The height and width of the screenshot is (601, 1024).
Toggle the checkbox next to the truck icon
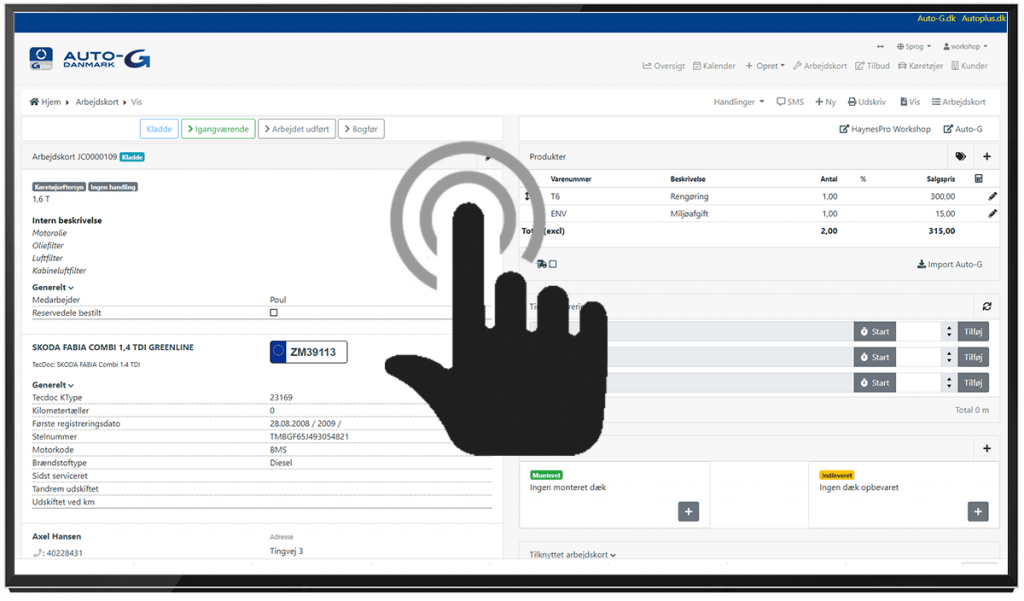pyautogui.click(x=553, y=264)
